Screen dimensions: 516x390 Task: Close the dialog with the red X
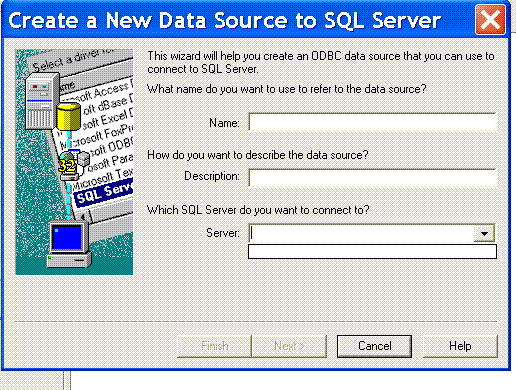(x=490, y=20)
